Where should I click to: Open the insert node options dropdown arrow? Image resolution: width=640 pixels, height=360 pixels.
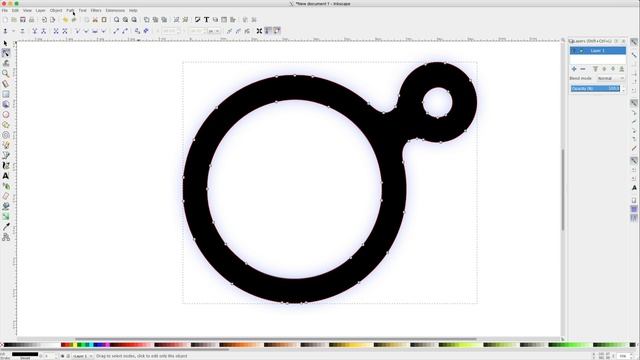coord(13,31)
